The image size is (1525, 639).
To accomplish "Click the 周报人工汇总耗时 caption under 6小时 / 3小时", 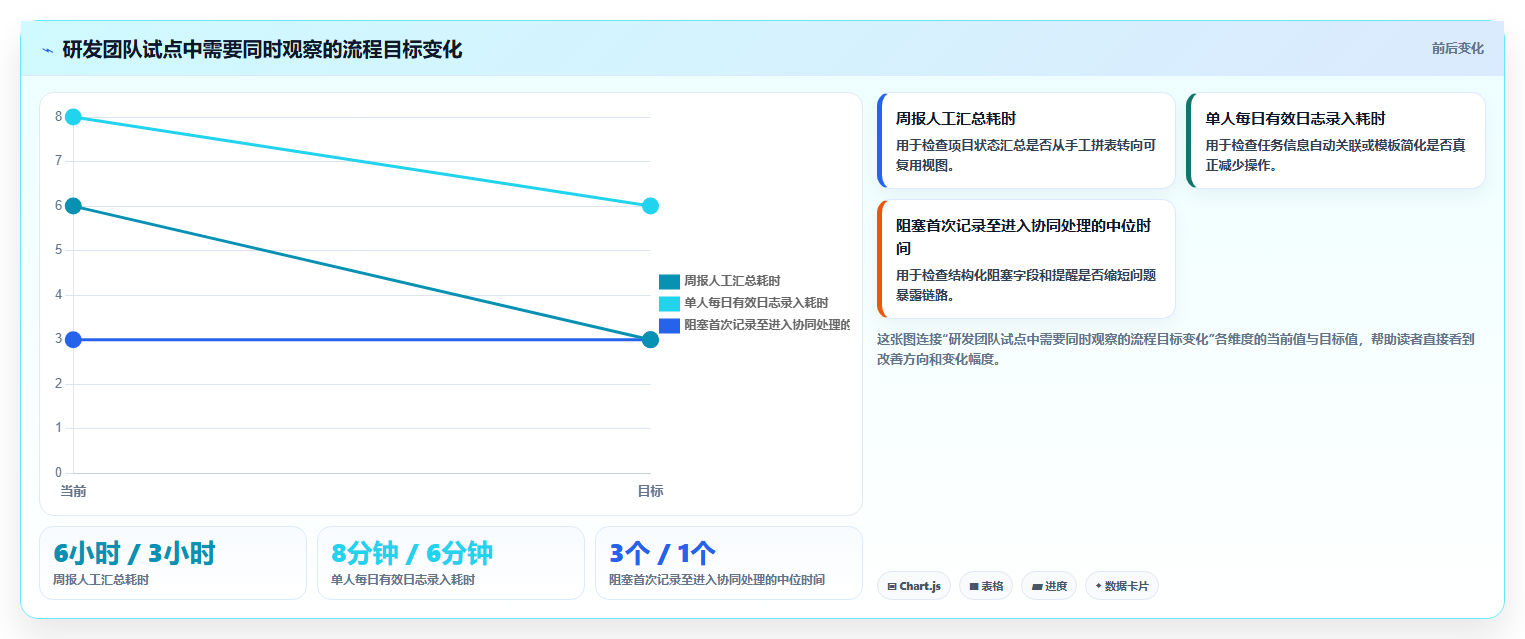I will click(x=101, y=580).
